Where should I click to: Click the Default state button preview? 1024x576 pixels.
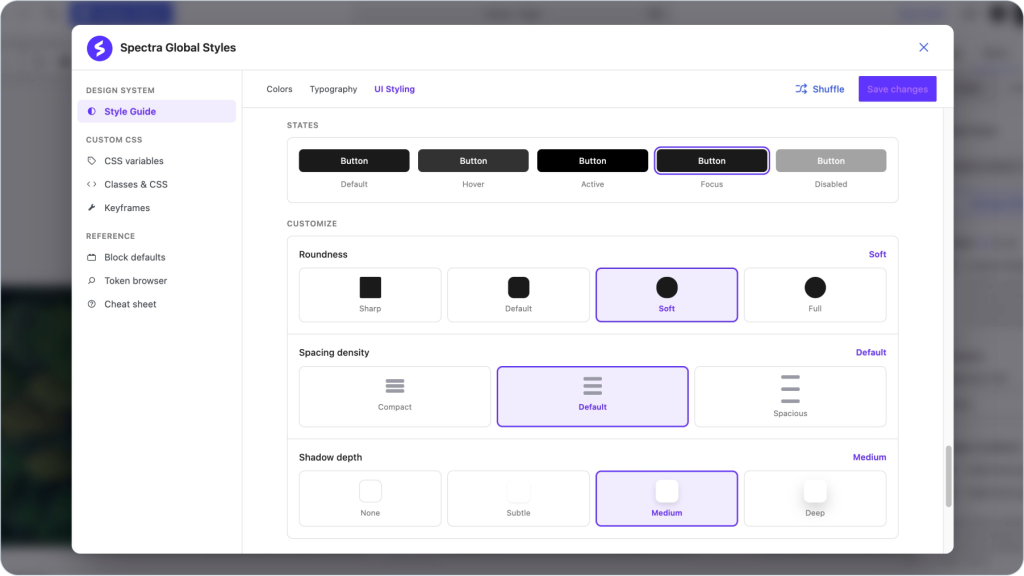354,161
